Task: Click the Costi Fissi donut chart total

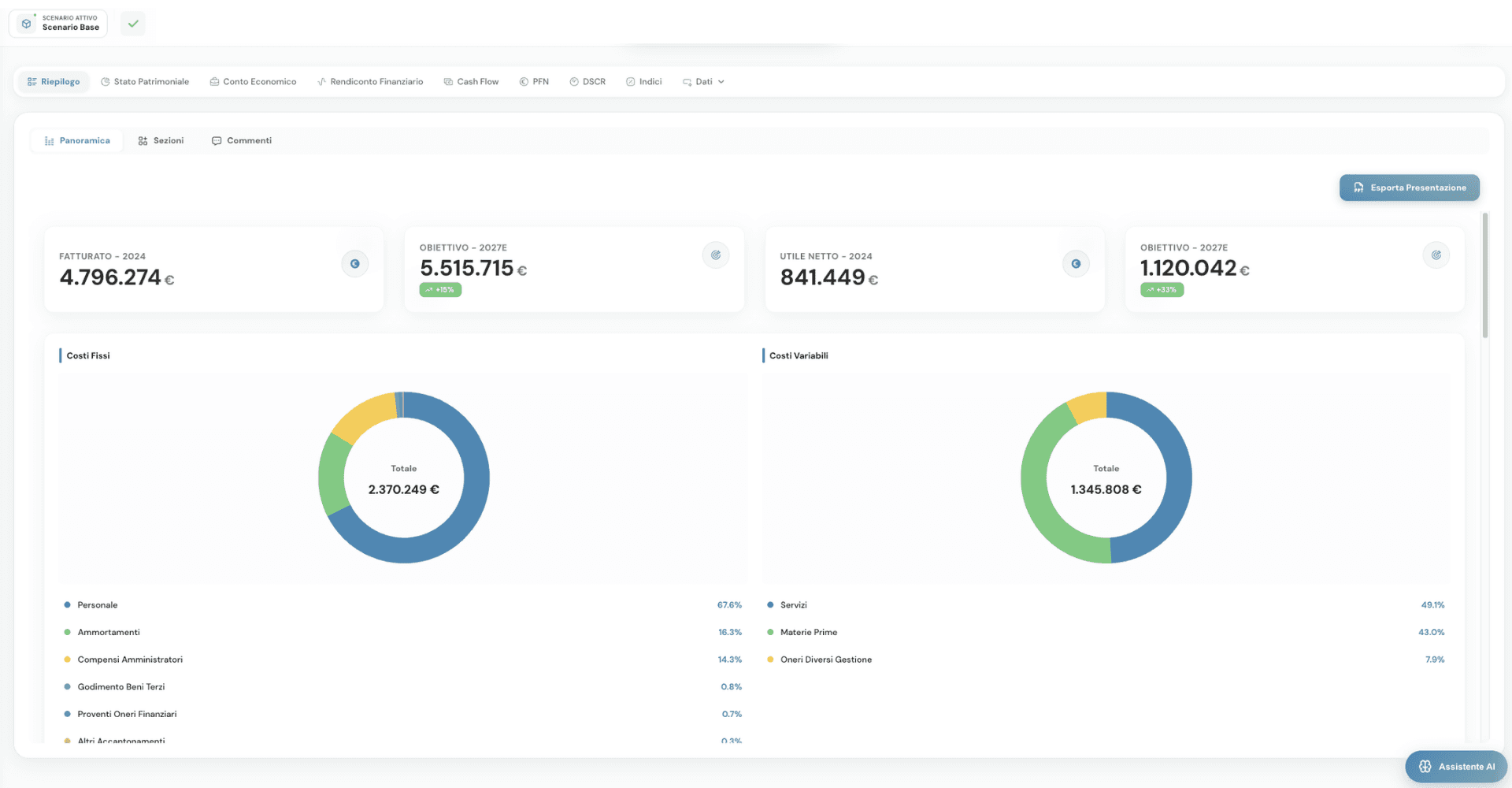Action: click(404, 489)
